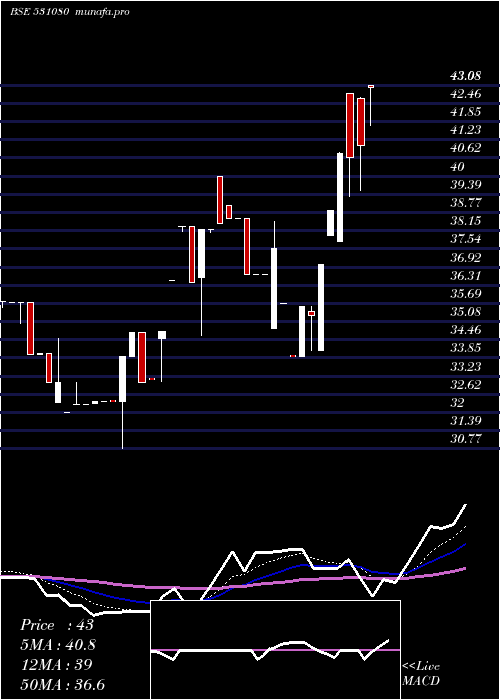Image resolution: width=500 pixels, height=700 pixels.
Task: Click the 37.54 price axis label
Action: coord(466,239)
